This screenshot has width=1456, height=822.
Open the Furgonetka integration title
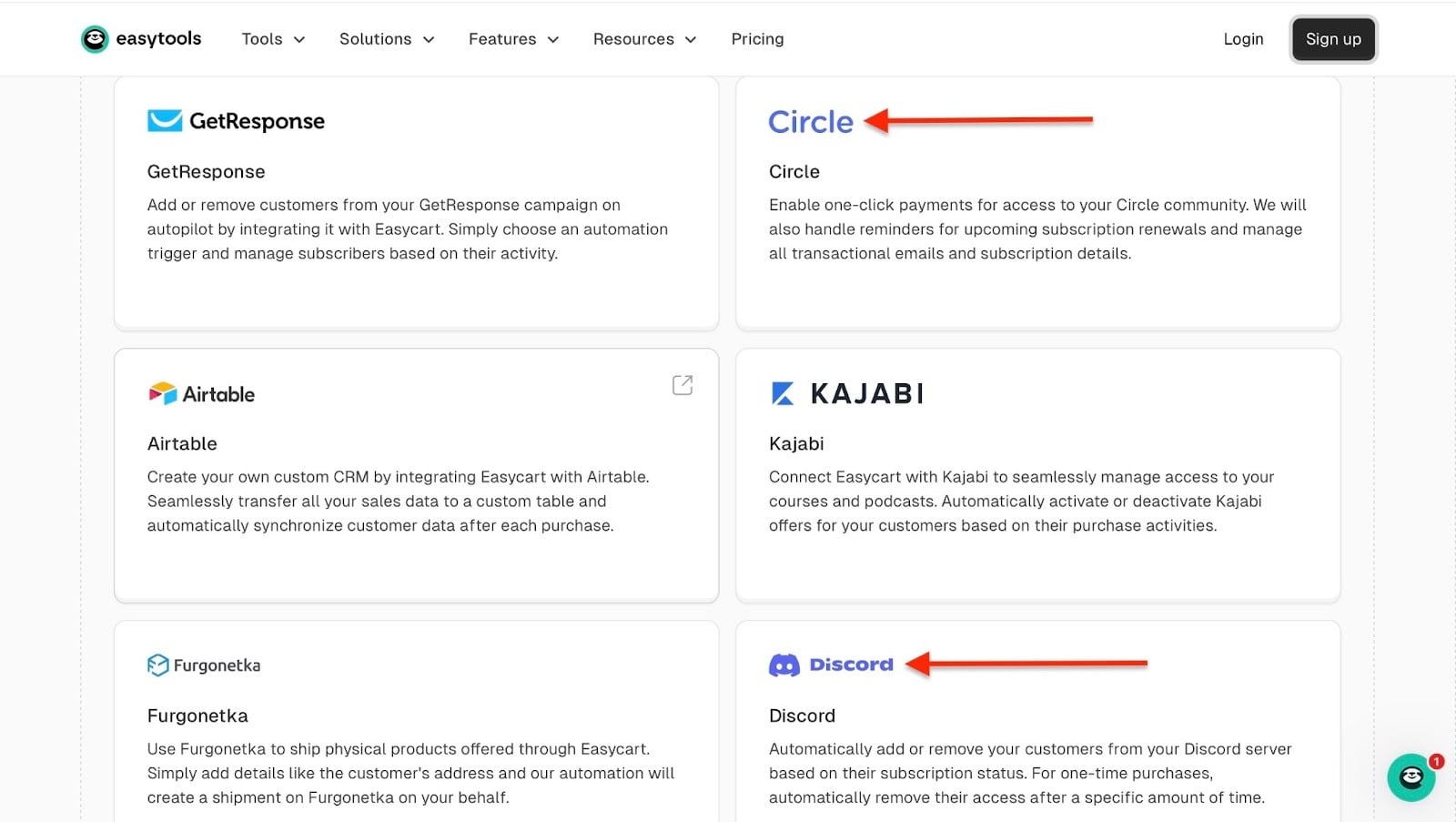(x=197, y=715)
